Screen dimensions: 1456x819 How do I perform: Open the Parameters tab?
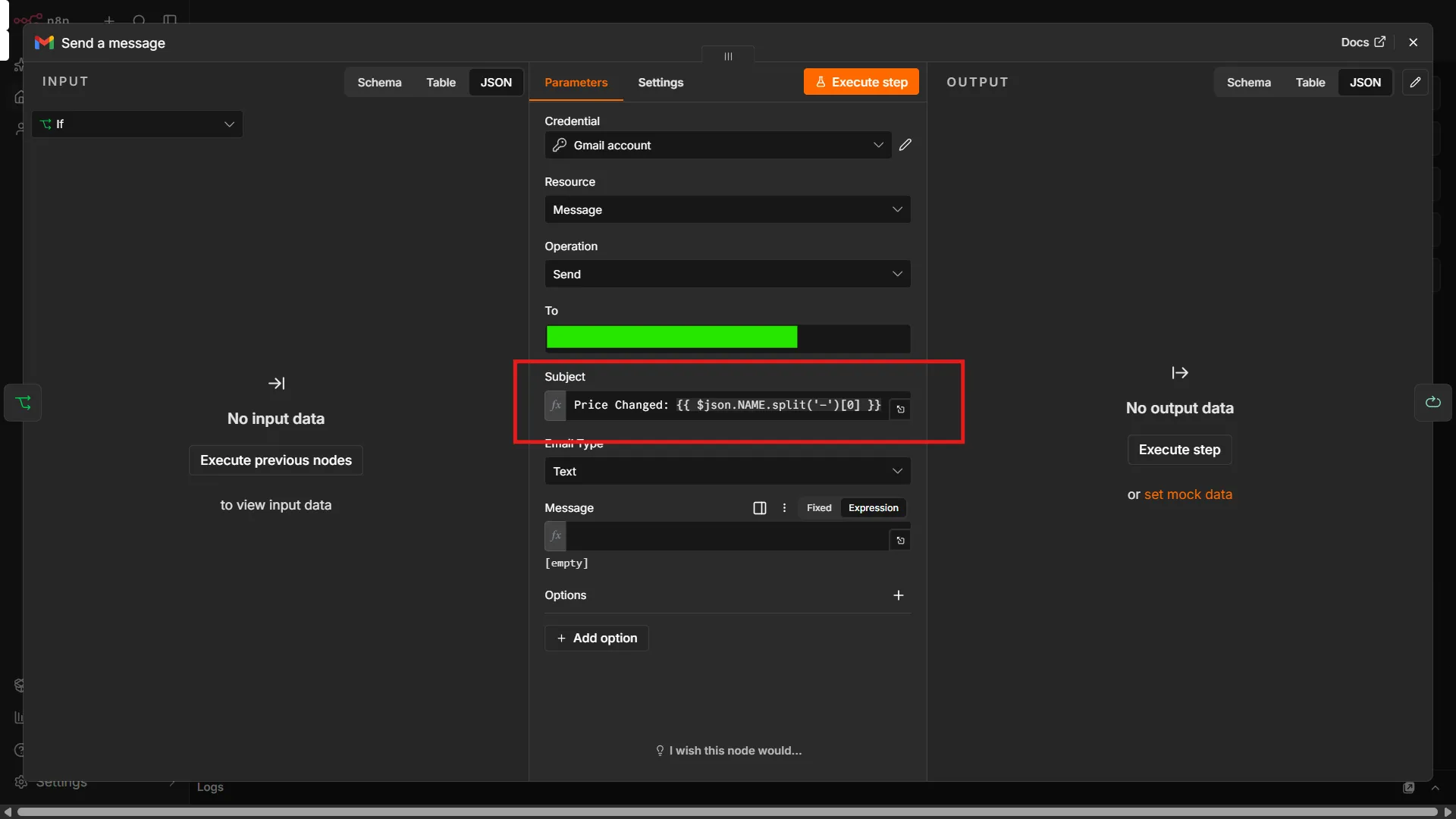click(576, 82)
